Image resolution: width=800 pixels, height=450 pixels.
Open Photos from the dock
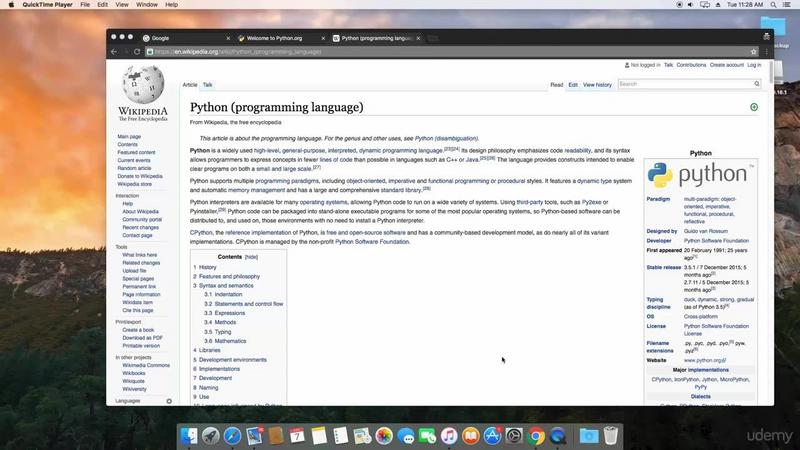click(x=384, y=436)
